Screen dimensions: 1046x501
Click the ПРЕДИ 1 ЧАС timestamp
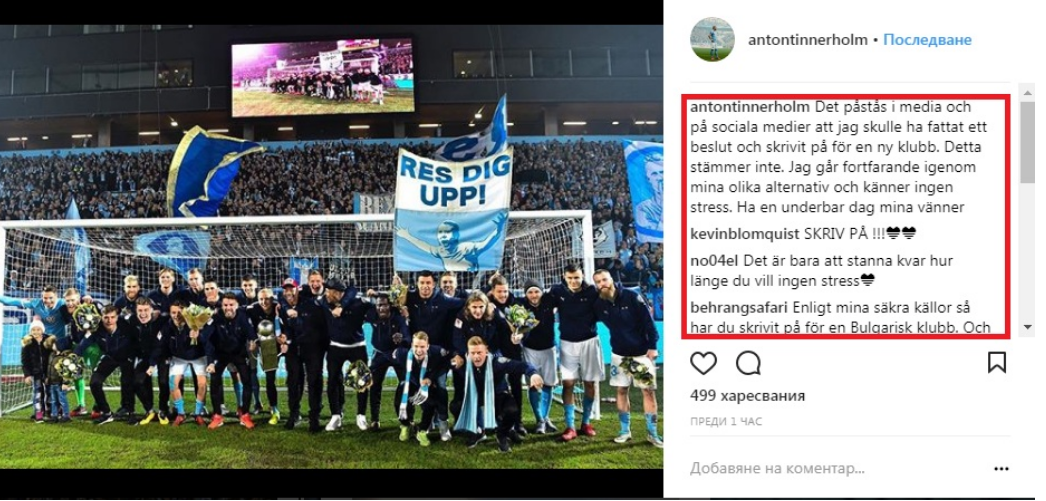coord(726,422)
